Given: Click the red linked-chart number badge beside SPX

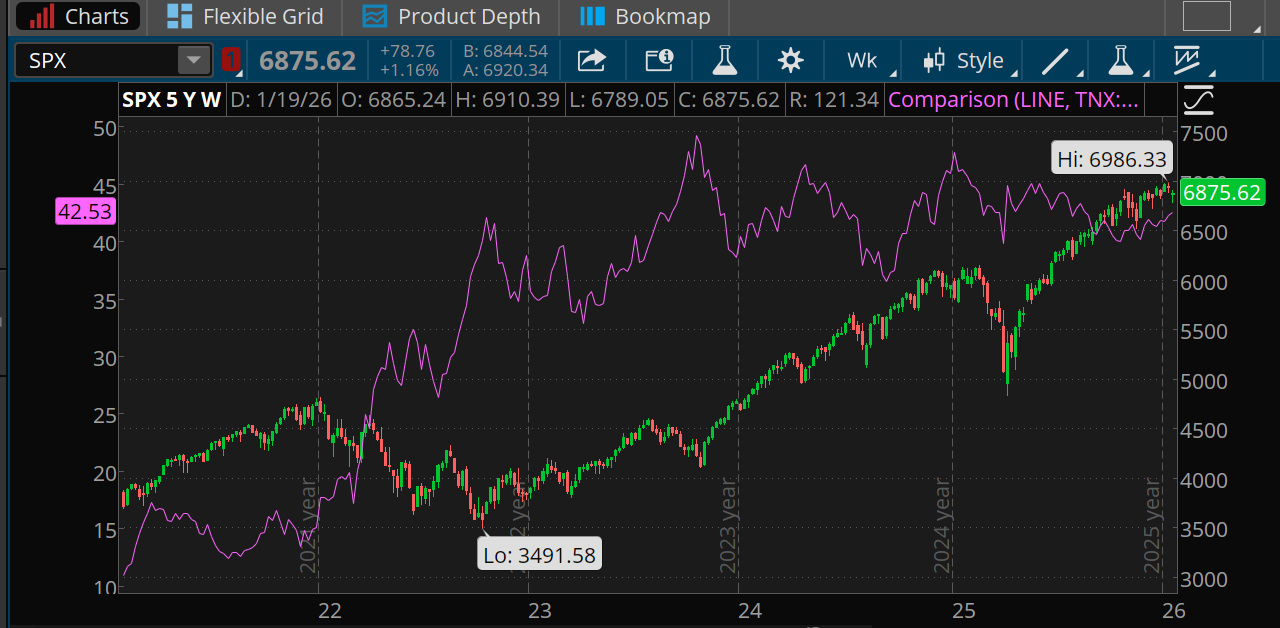Looking at the screenshot, I should point(232,60).
